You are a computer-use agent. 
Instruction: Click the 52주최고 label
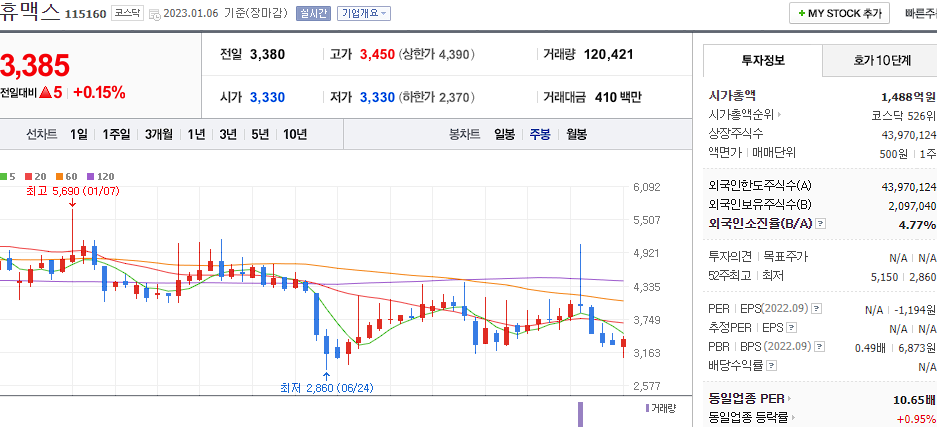pos(730,276)
